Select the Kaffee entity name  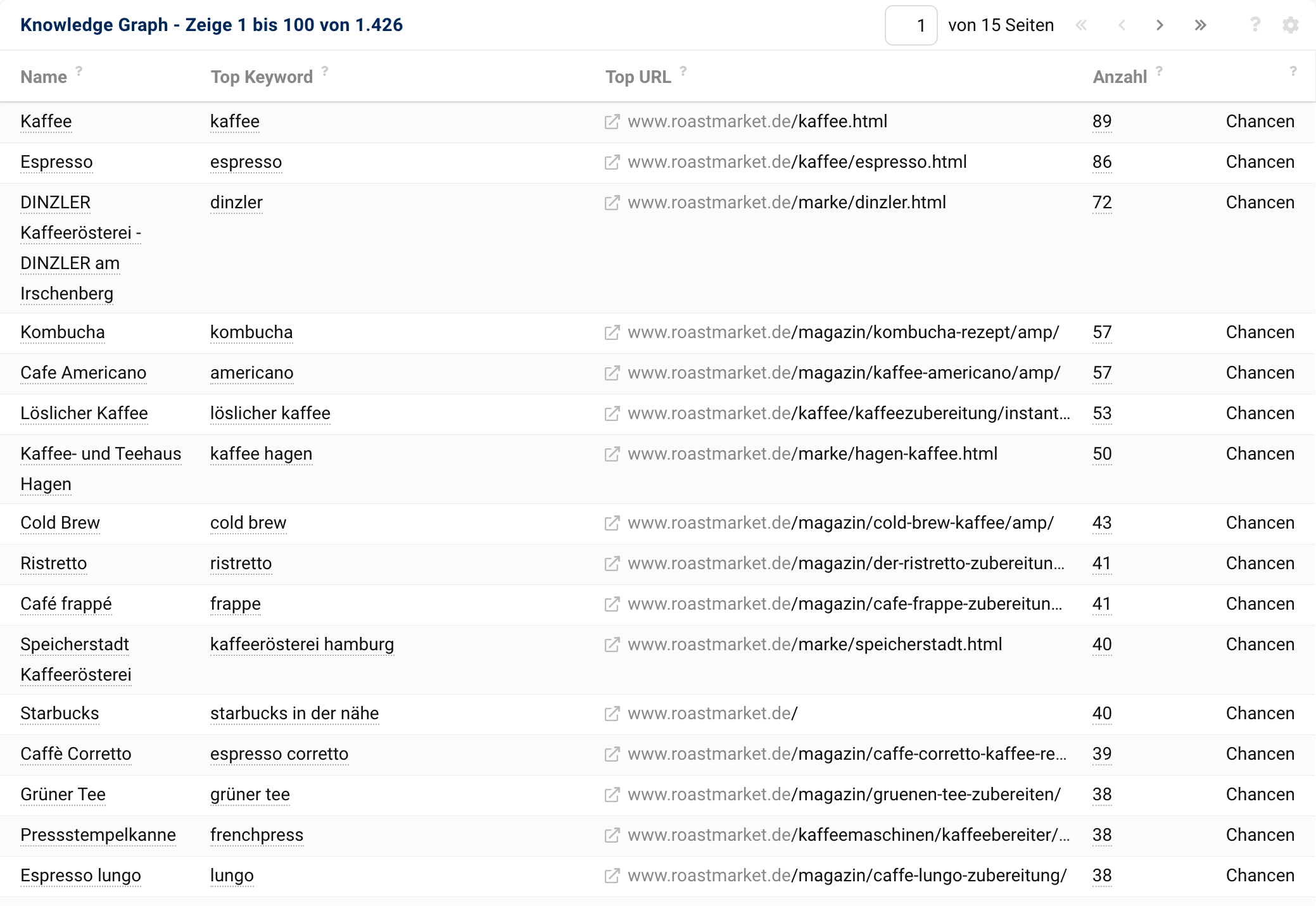[x=46, y=122]
